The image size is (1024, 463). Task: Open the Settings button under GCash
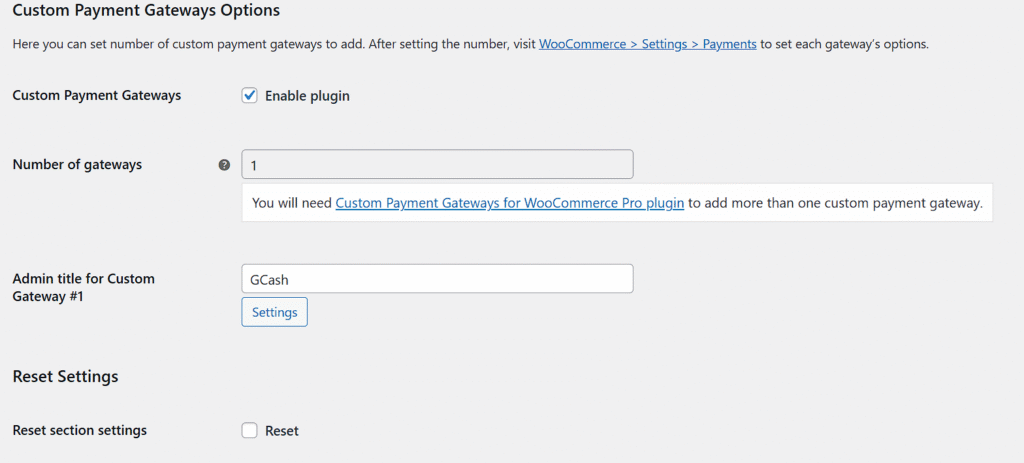pos(274,312)
